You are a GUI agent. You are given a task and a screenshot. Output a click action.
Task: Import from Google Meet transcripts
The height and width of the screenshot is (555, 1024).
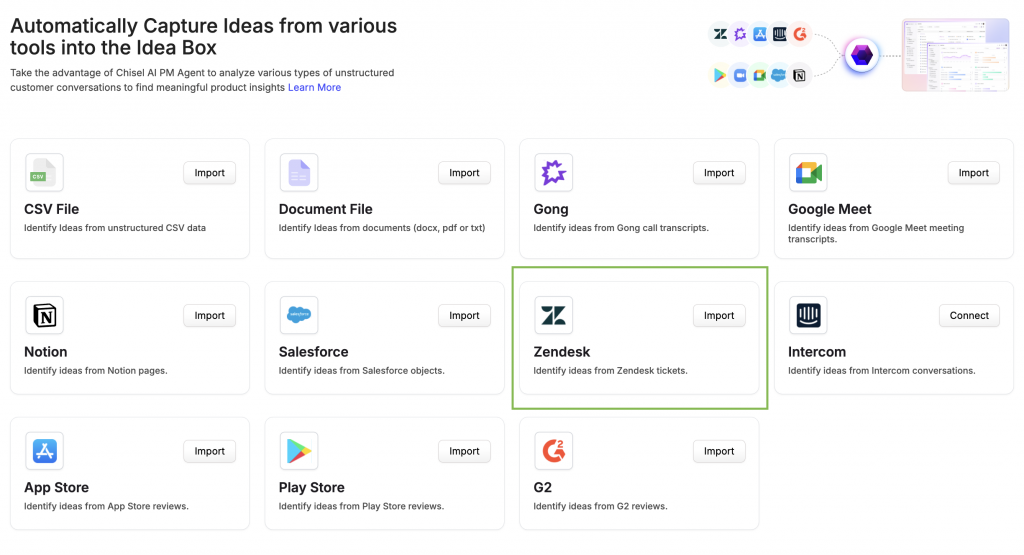pyautogui.click(x=973, y=173)
